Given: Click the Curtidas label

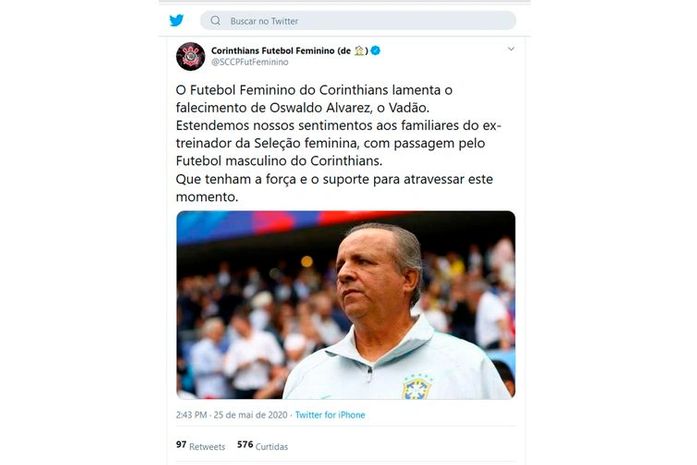Looking at the screenshot, I should [272, 446].
